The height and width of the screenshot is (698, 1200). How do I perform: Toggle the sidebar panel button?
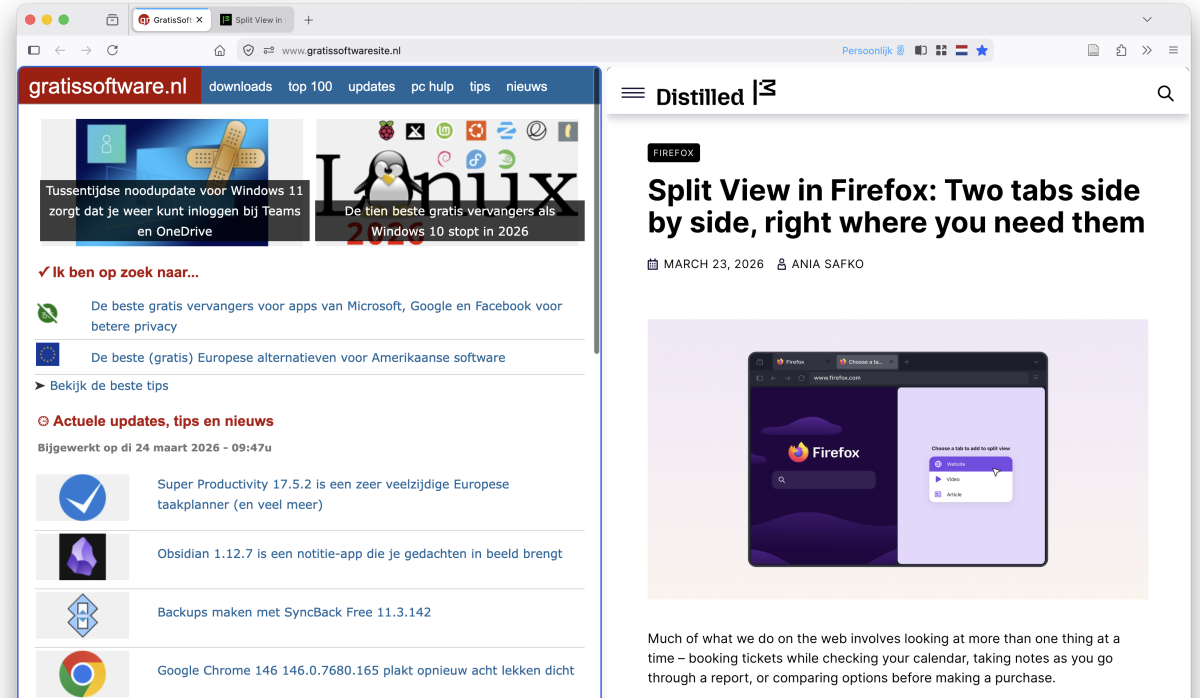[34, 50]
